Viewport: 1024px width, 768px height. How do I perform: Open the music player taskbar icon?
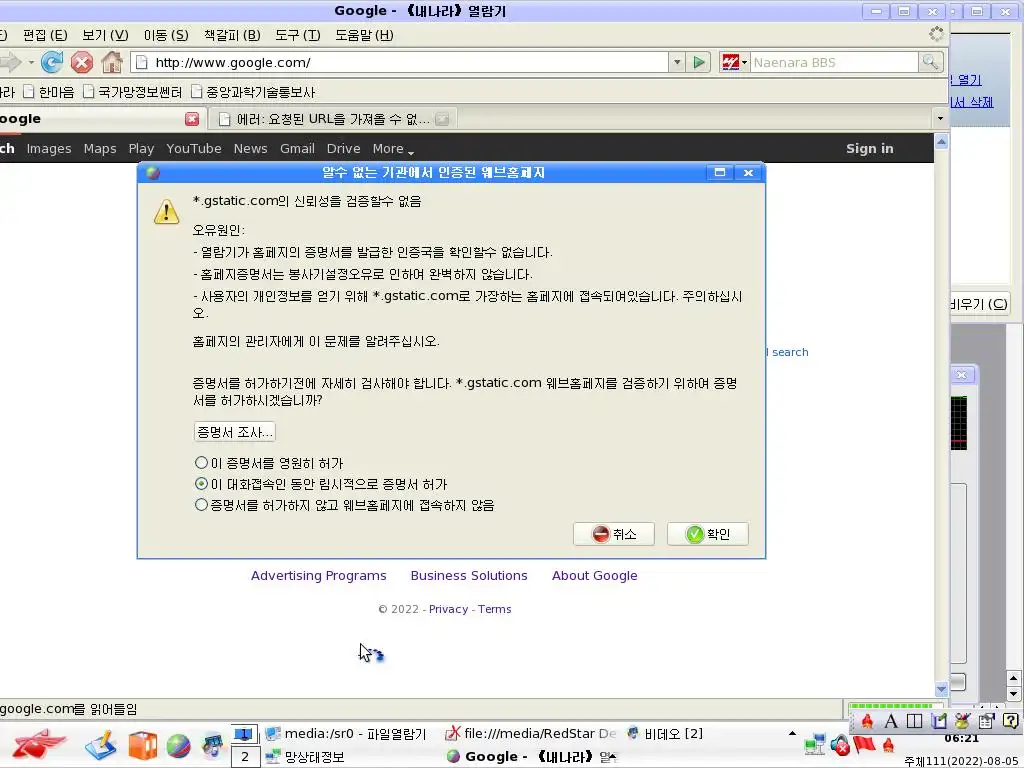212,746
